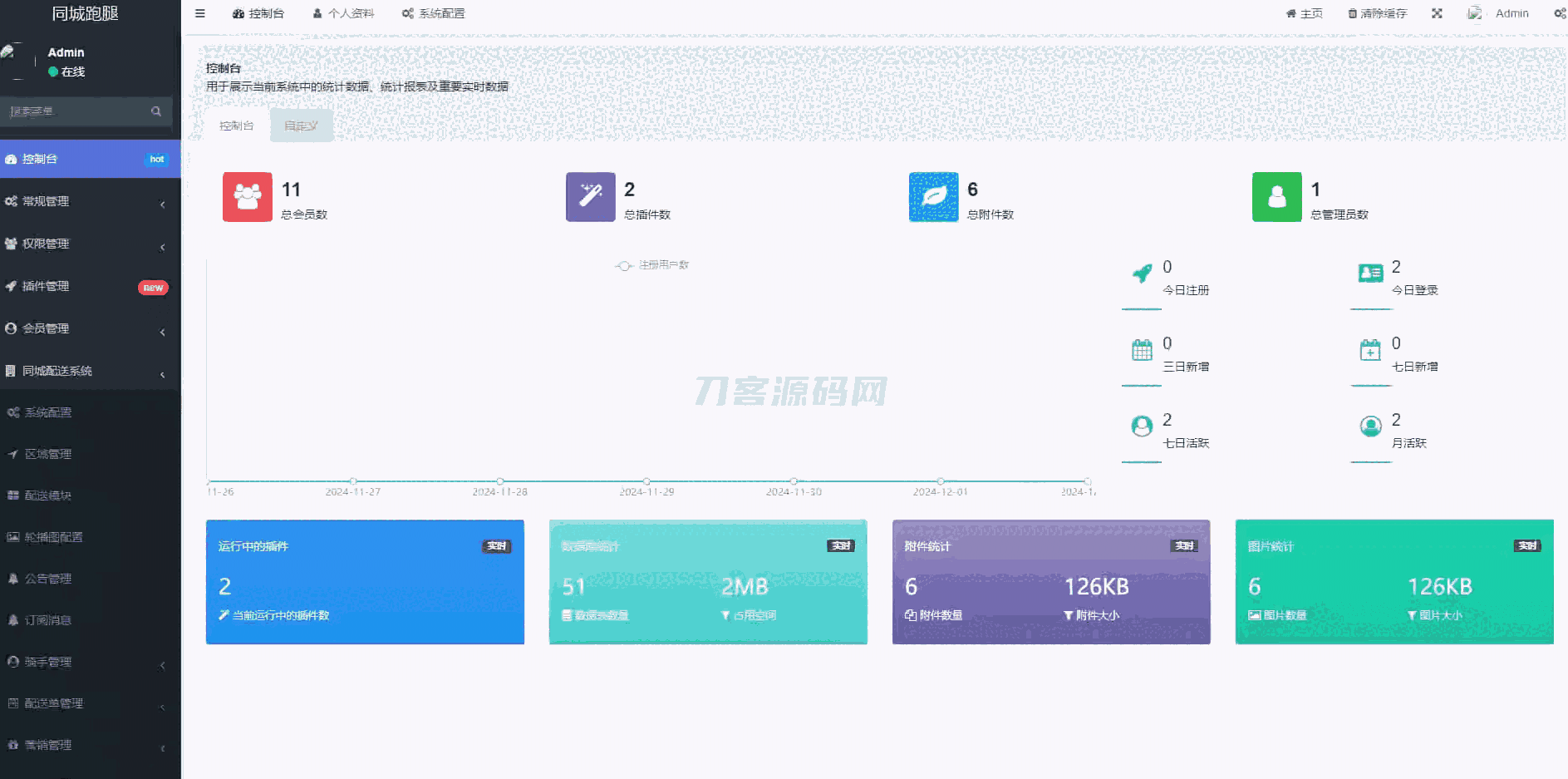Click the ID card icon beside 今日登录
This screenshot has width=1568, height=779.
pyautogui.click(x=1370, y=273)
